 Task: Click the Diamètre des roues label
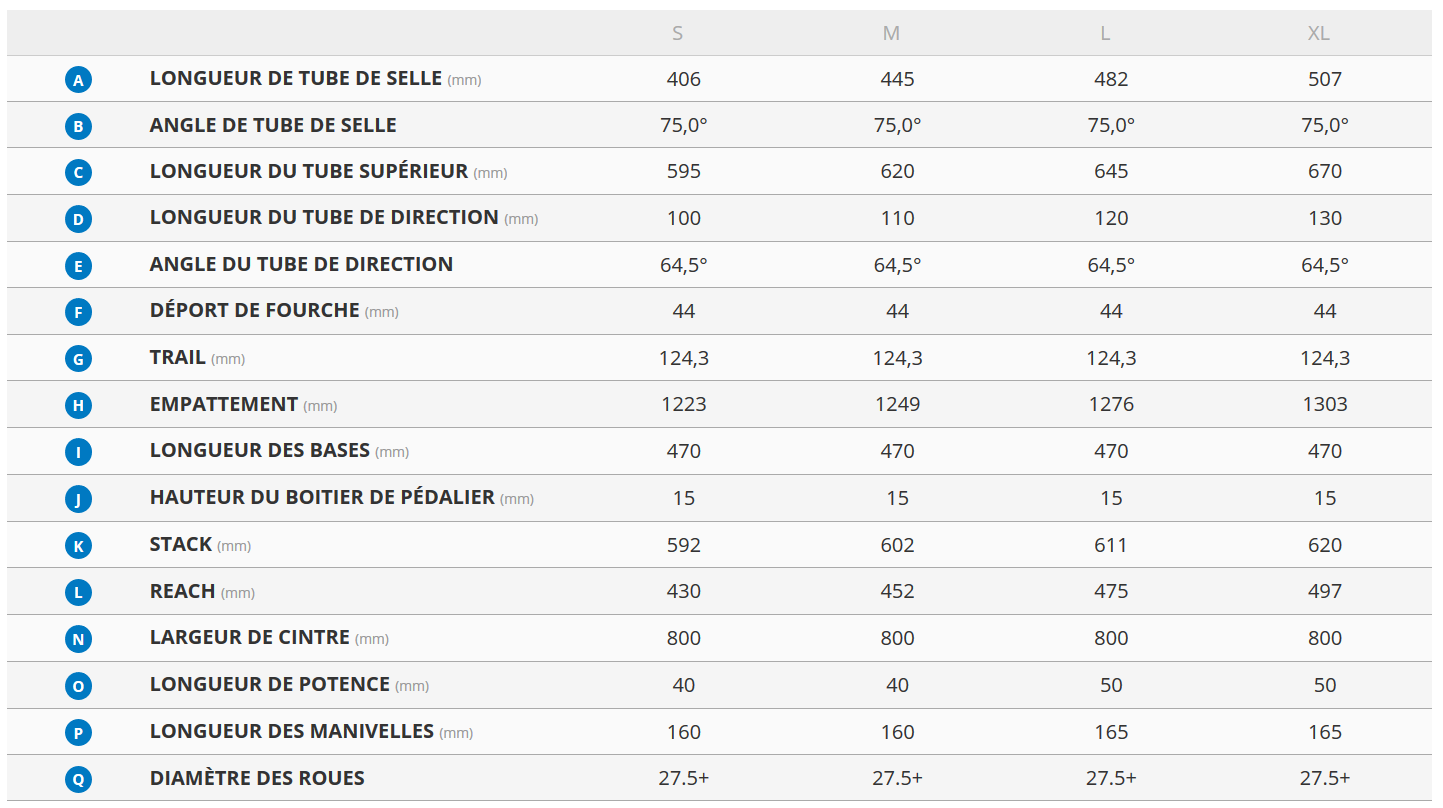257,778
